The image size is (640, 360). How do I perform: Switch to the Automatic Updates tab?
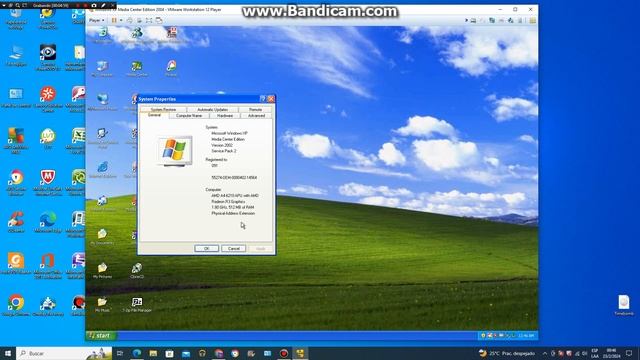(212, 109)
